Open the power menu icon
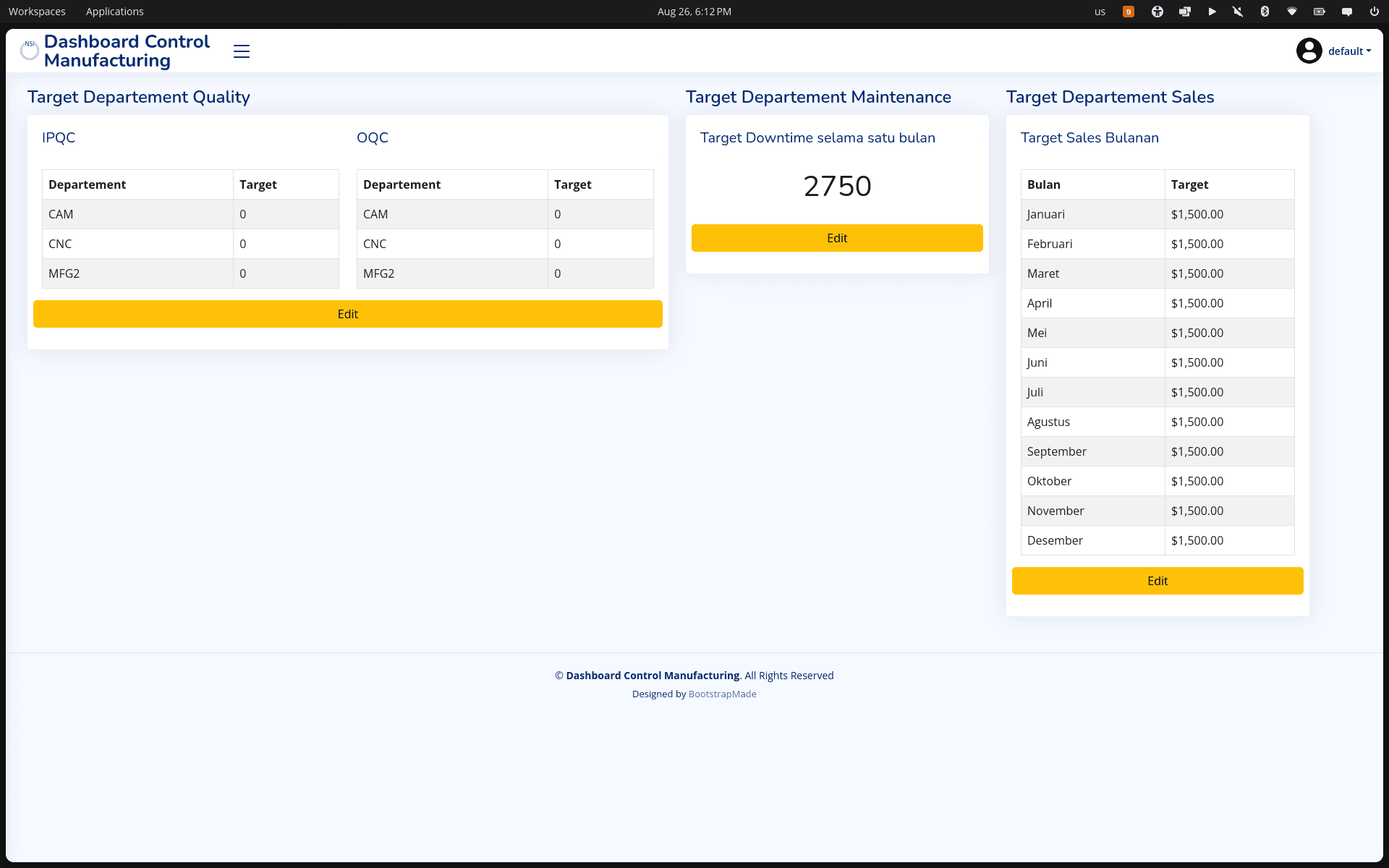Viewport: 1389px width, 868px height. [1374, 12]
